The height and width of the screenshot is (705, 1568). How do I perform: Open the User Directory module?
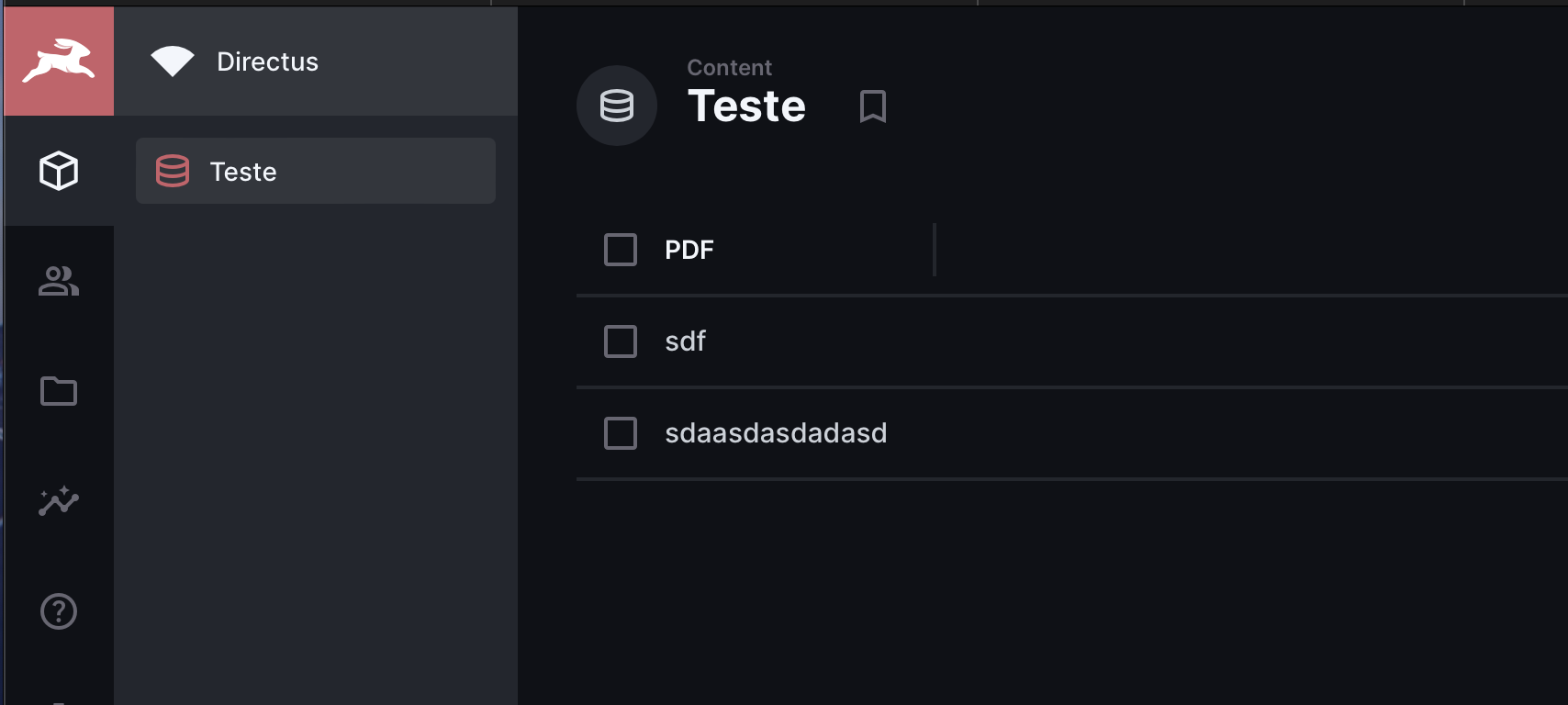pyautogui.click(x=59, y=281)
